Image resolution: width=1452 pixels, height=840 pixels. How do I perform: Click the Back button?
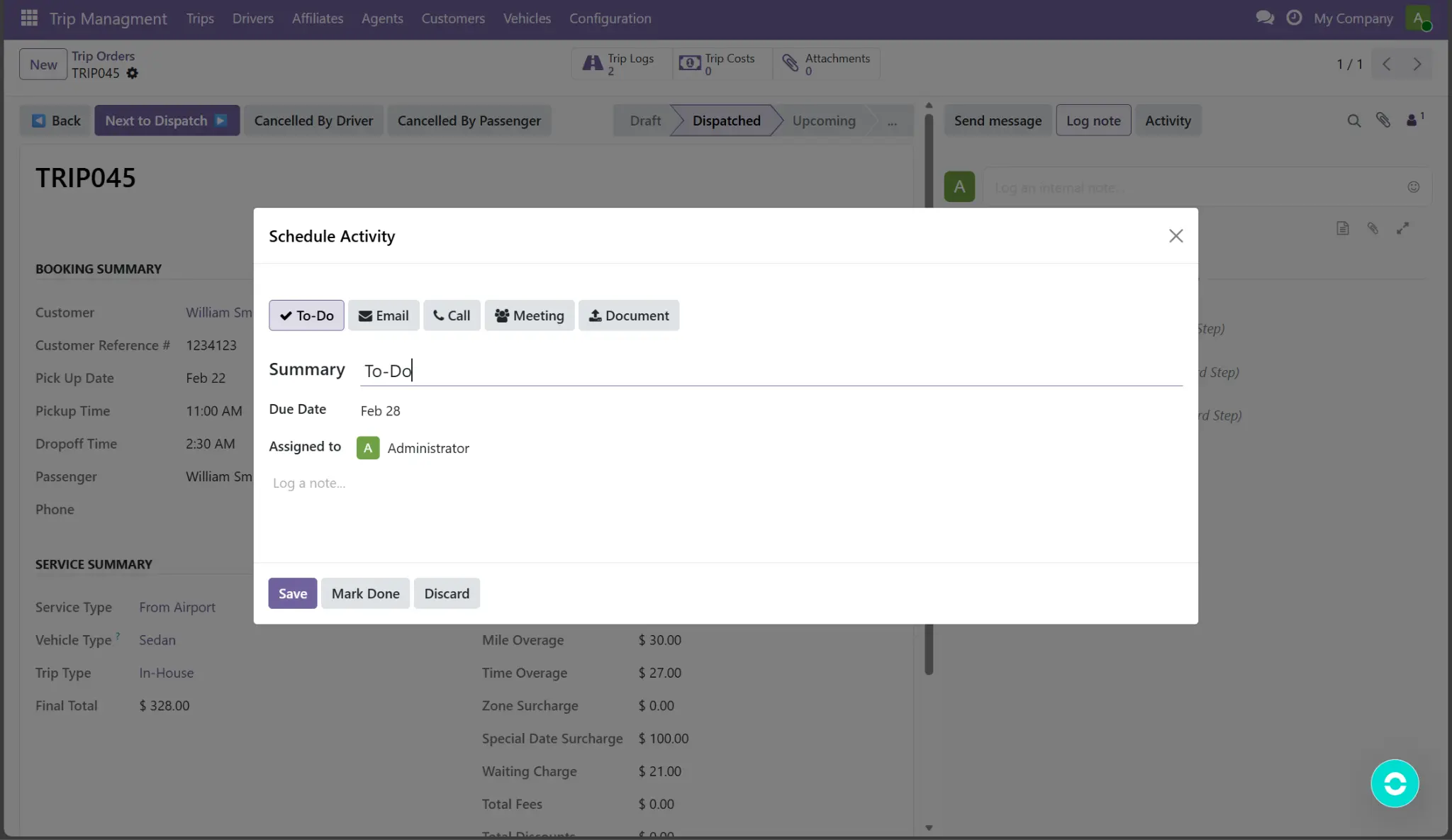[x=56, y=121]
